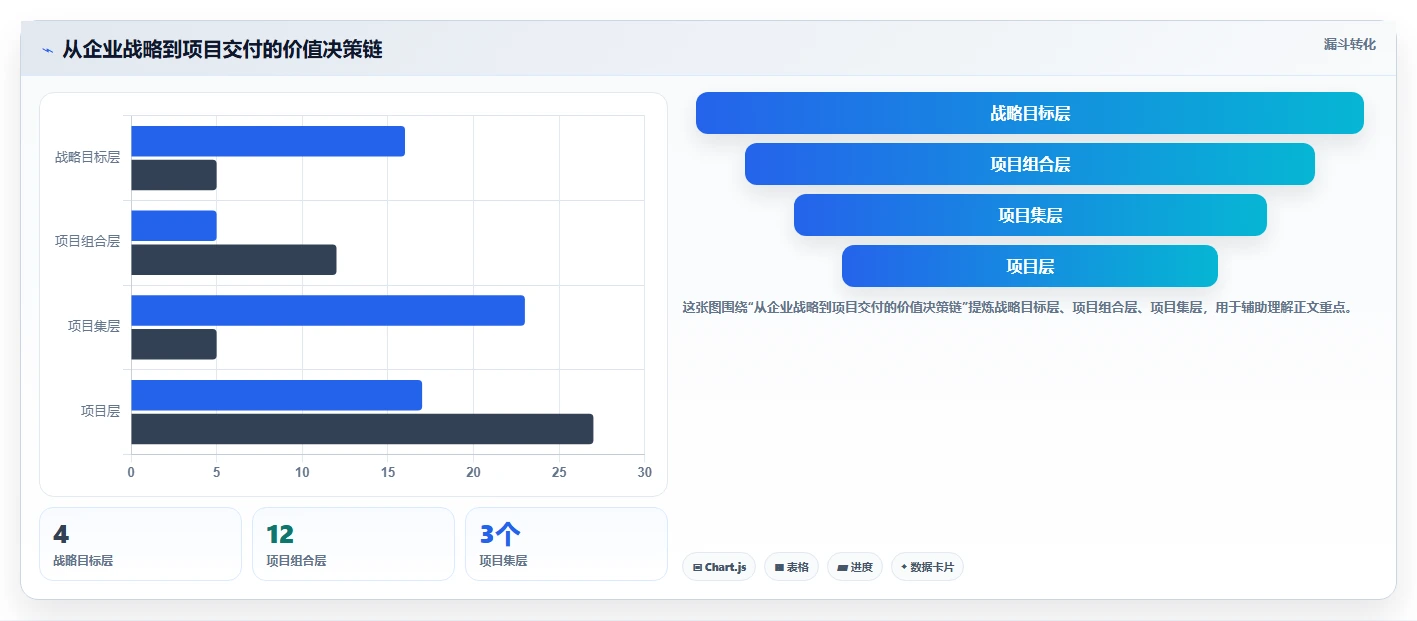The image size is (1417, 621).
Task: Open the stat card showing 3个 项目集层
Action: point(566,544)
